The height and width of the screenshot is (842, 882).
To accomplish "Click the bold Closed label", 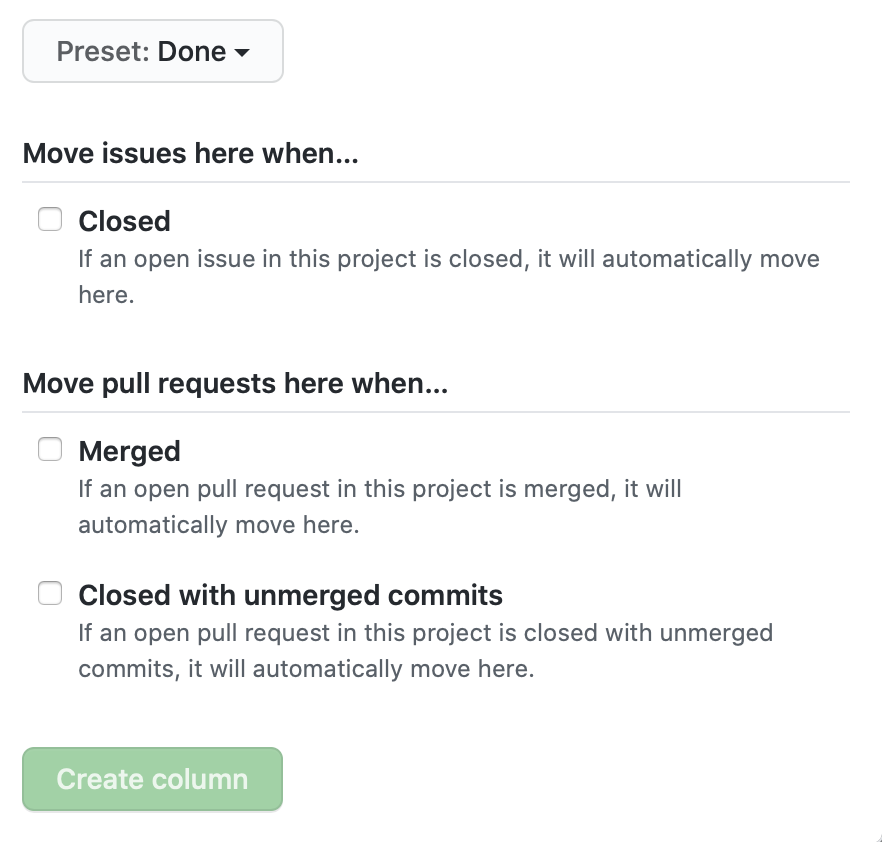I will coord(124,221).
